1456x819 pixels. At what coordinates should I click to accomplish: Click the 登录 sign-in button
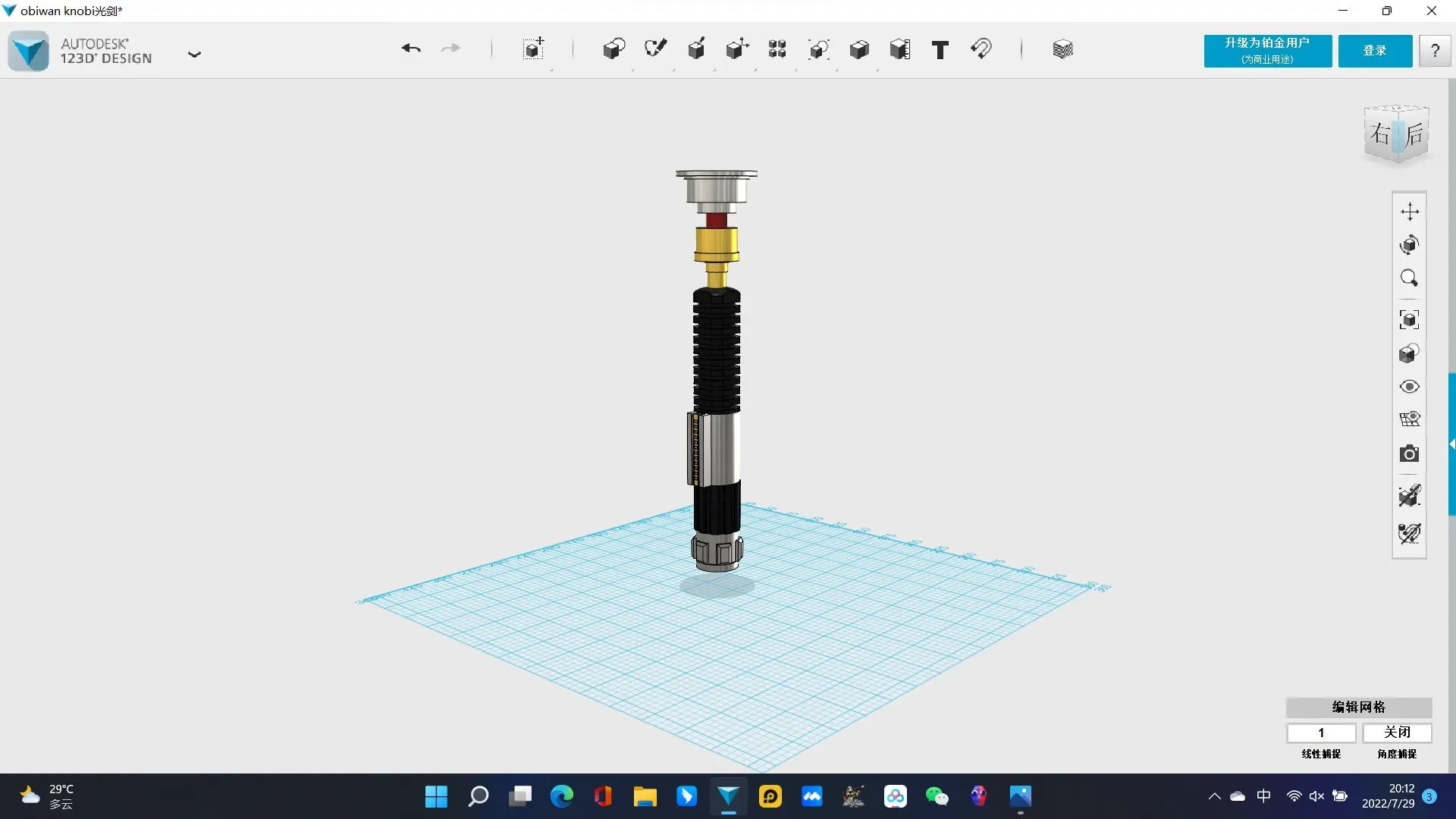click(1375, 51)
